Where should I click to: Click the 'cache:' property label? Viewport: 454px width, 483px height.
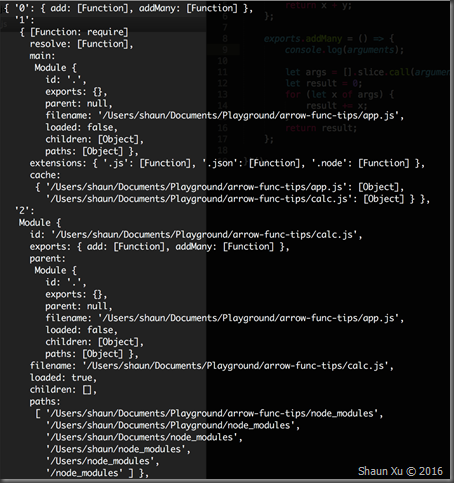click(x=43, y=175)
